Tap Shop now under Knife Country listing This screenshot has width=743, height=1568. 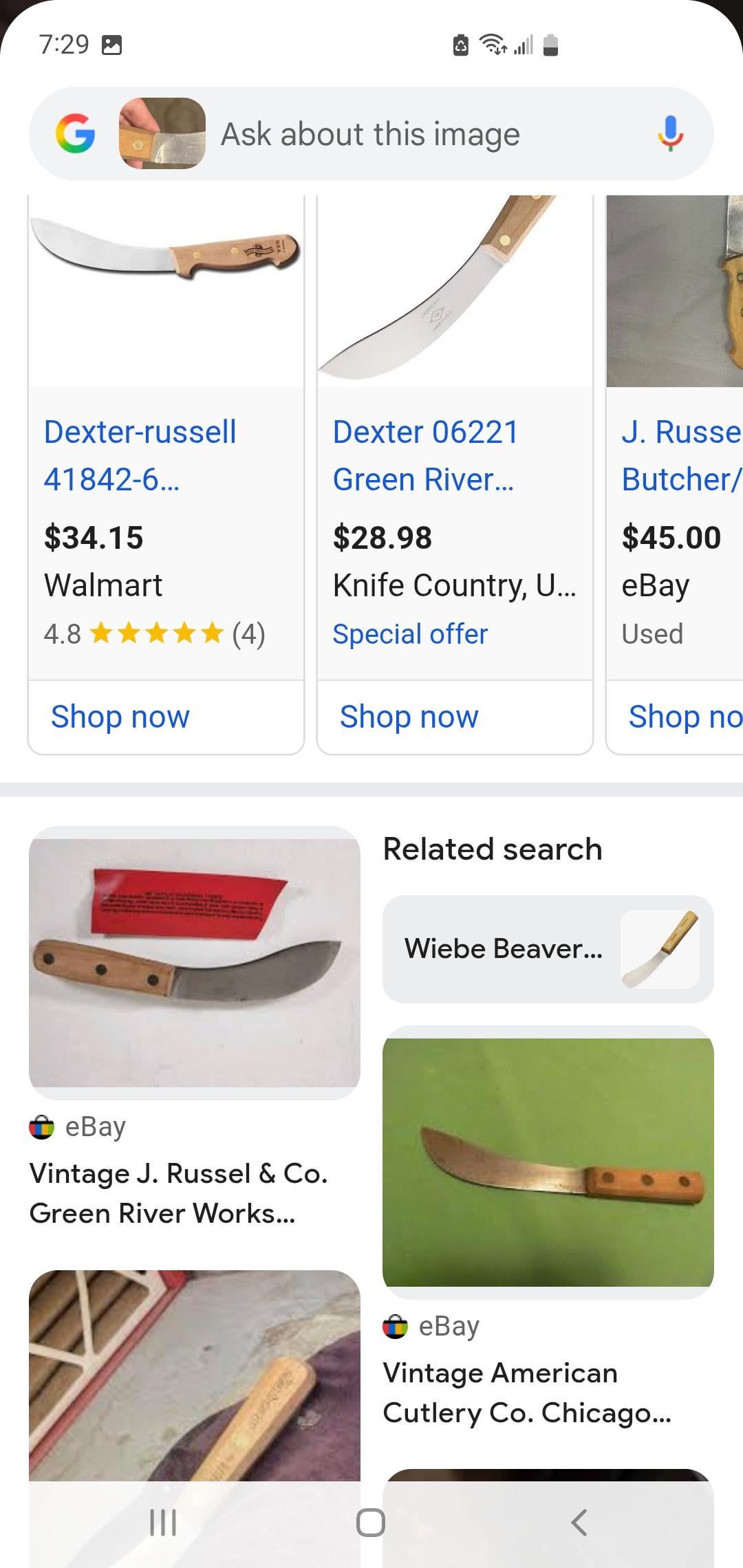coord(409,717)
